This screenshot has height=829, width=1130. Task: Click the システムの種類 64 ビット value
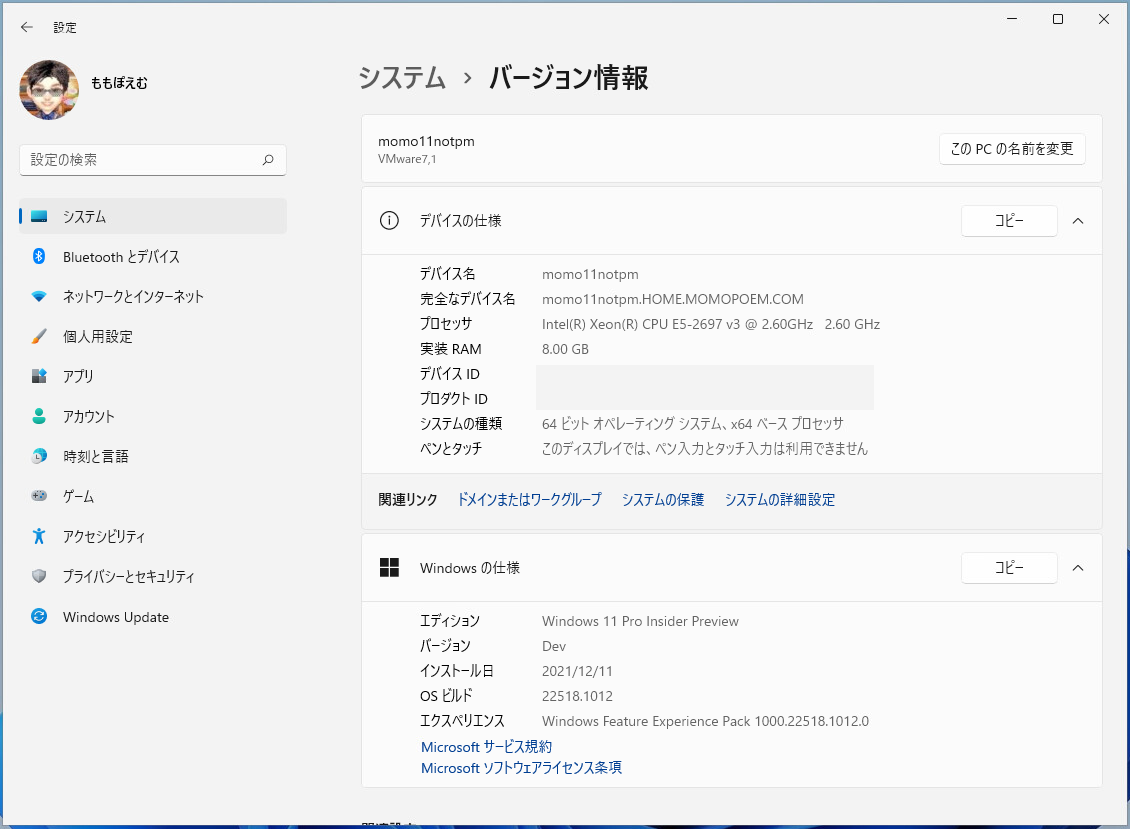[x=693, y=424]
